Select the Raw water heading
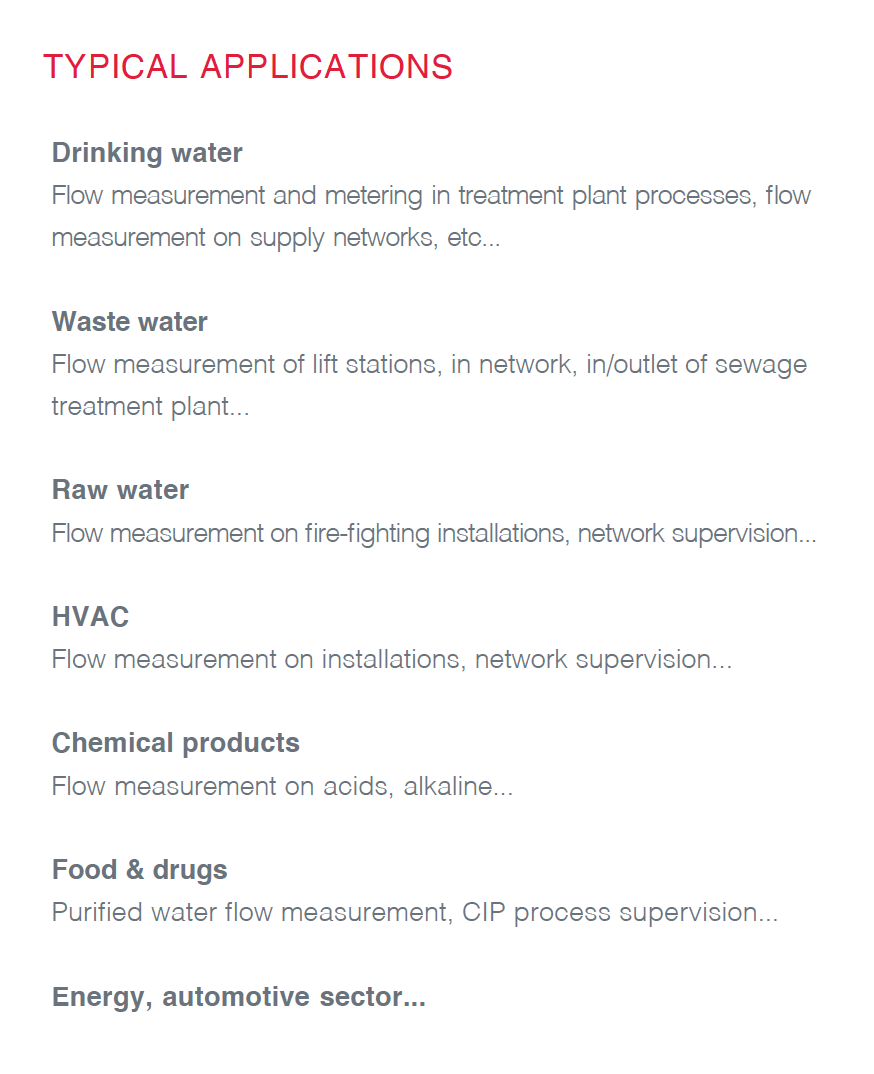 click(121, 490)
